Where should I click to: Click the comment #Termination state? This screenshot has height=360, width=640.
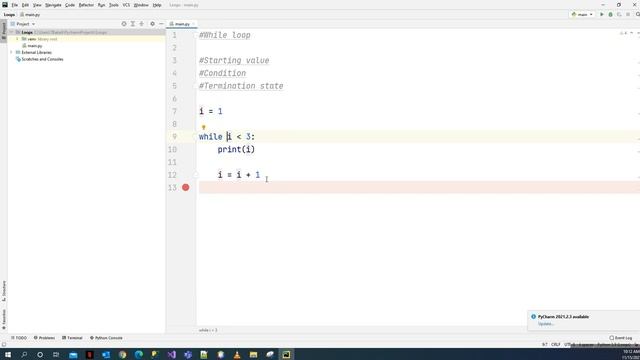241,86
